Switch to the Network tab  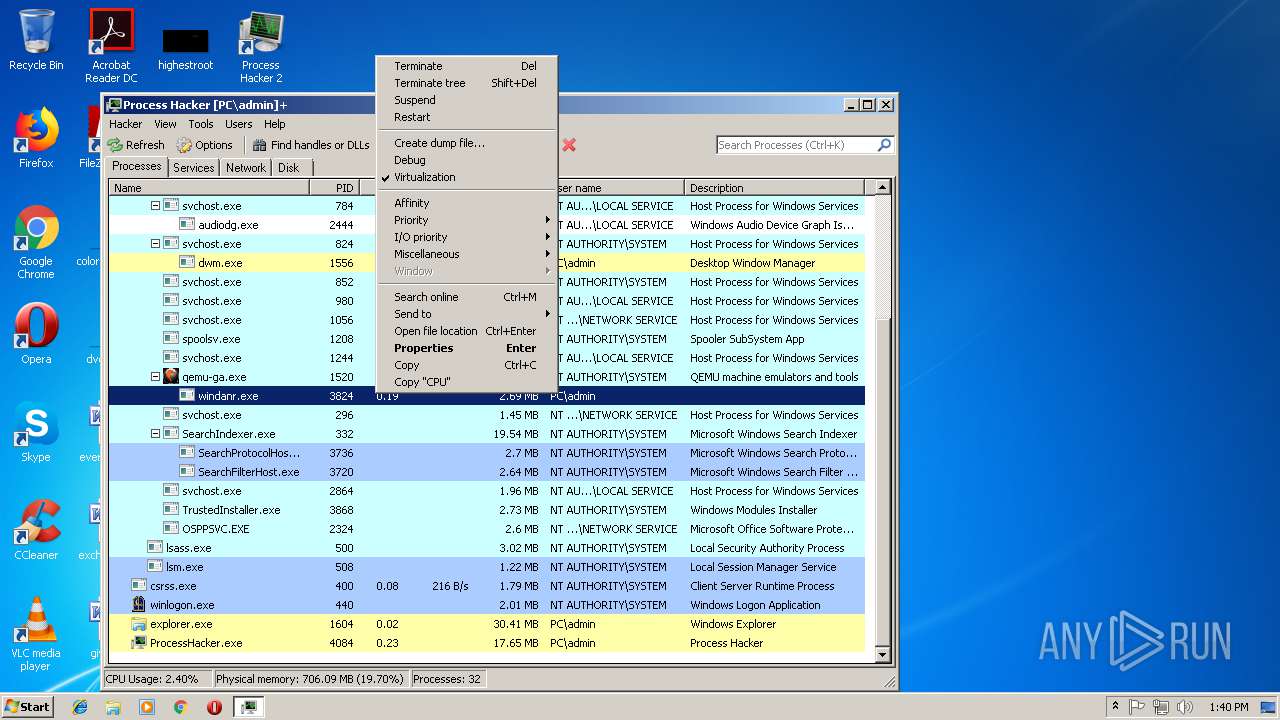[246, 168]
